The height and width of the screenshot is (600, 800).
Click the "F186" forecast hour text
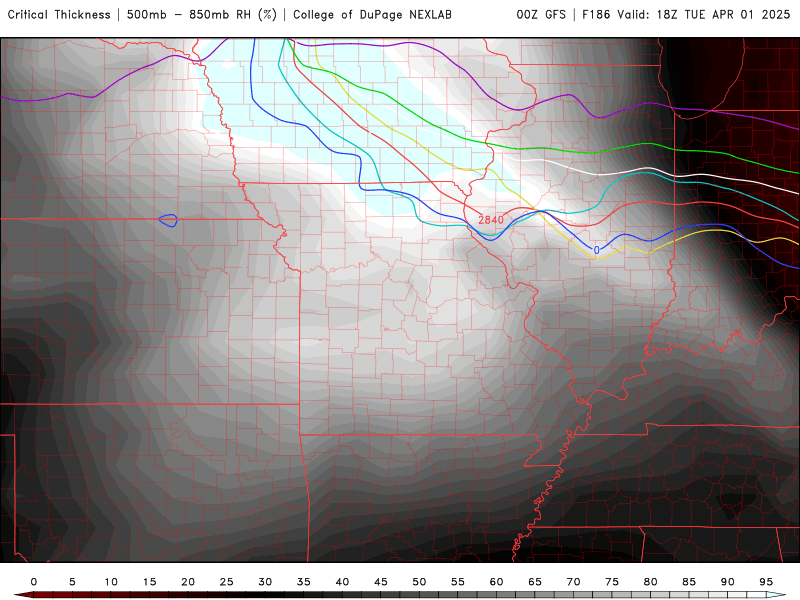596,14
